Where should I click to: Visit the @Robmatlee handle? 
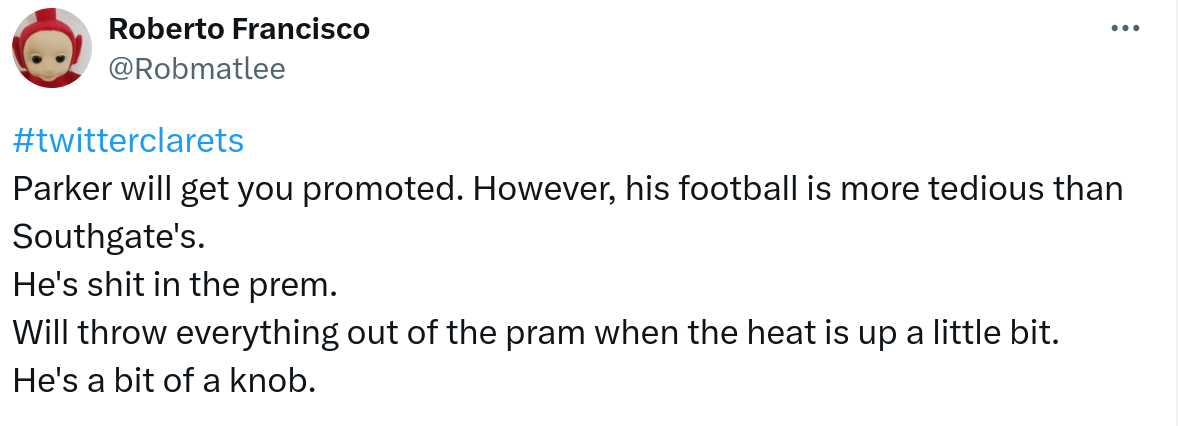[x=196, y=68]
